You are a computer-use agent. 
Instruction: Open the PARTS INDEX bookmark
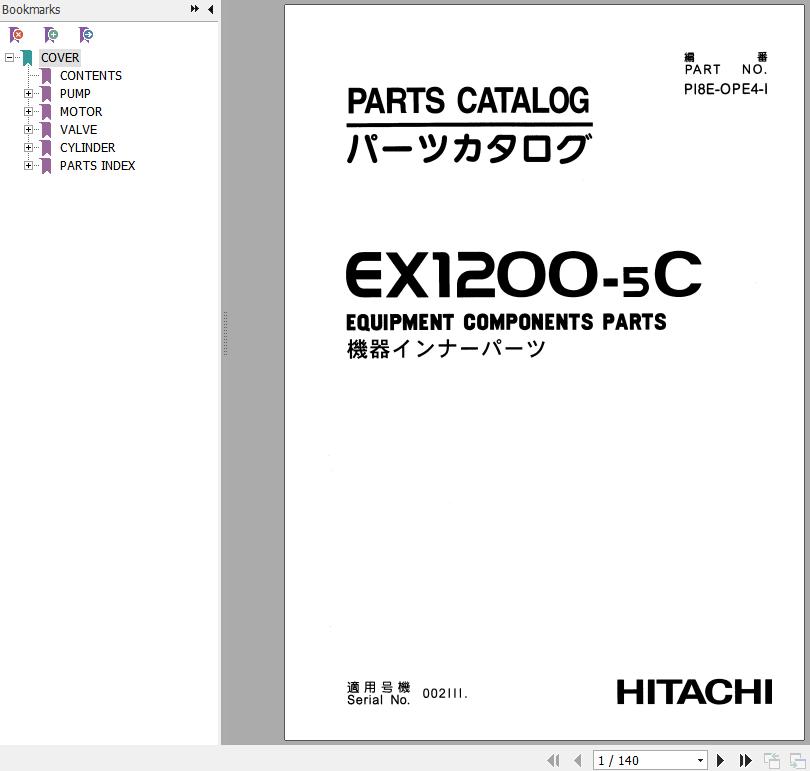pos(98,166)
